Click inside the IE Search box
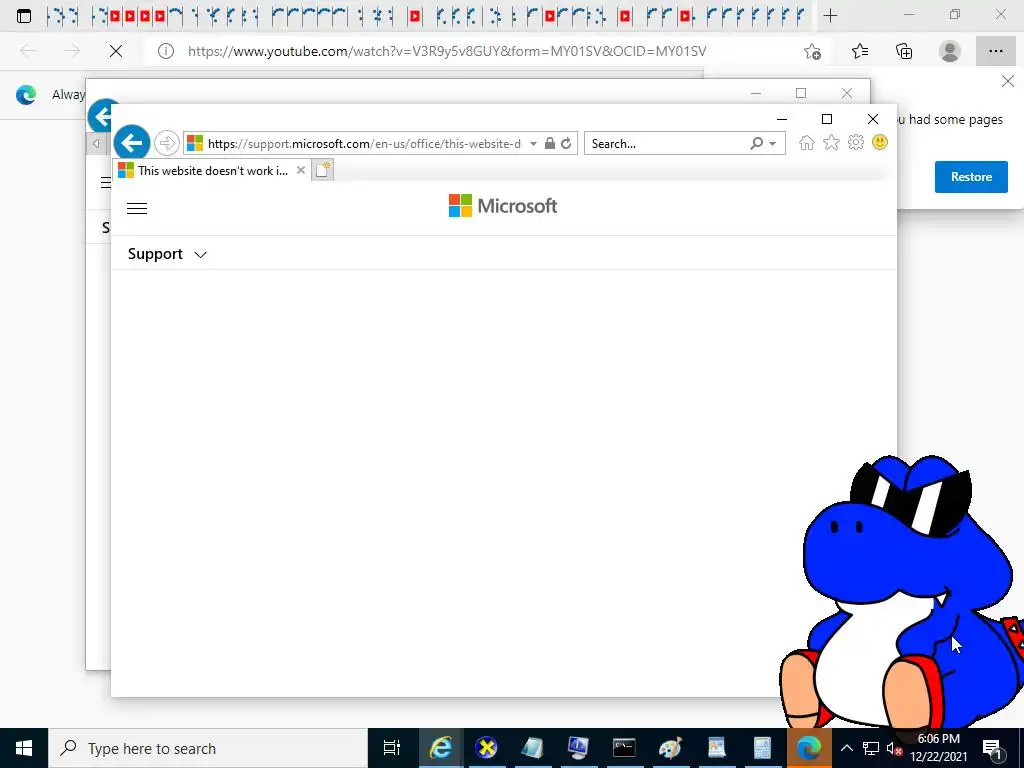This screenshot has width=1024, height=768. [666, 144]
